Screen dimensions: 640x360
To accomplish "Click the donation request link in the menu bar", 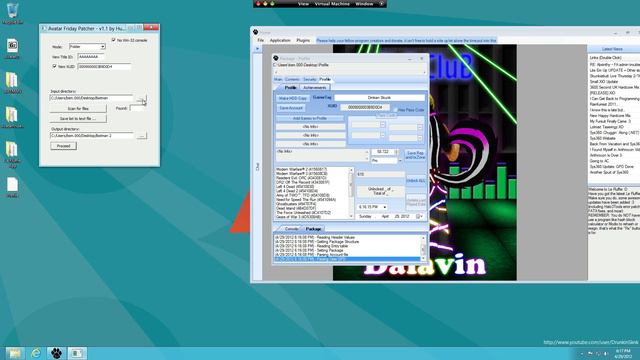I will tap(406, 40).
